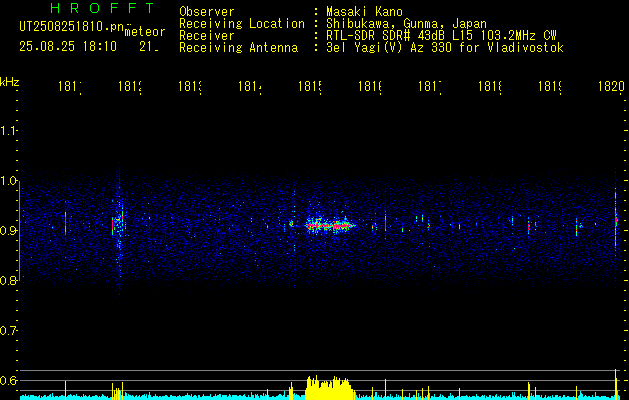Screen dimensions: 629x400
Task: Click the 1.1 kHz frequency axis label
Action: pyautogui.click(x=8, y=131)
